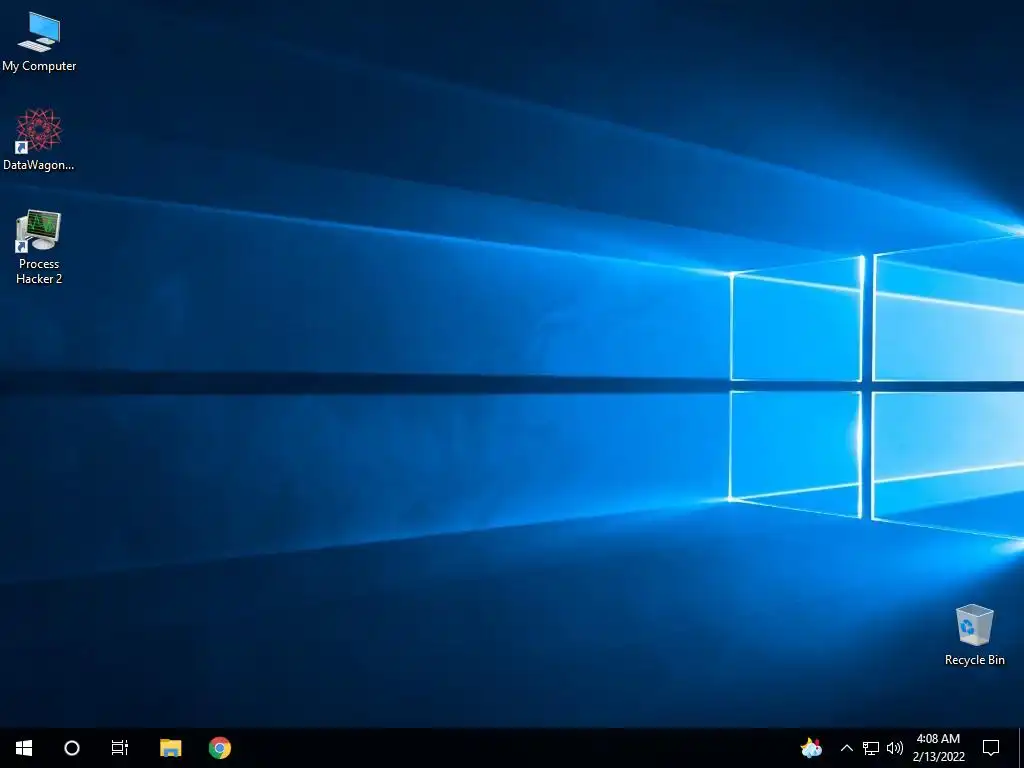Open network status tray icon
Screen dimensions: 1024x768
click(x=871, y=748)
